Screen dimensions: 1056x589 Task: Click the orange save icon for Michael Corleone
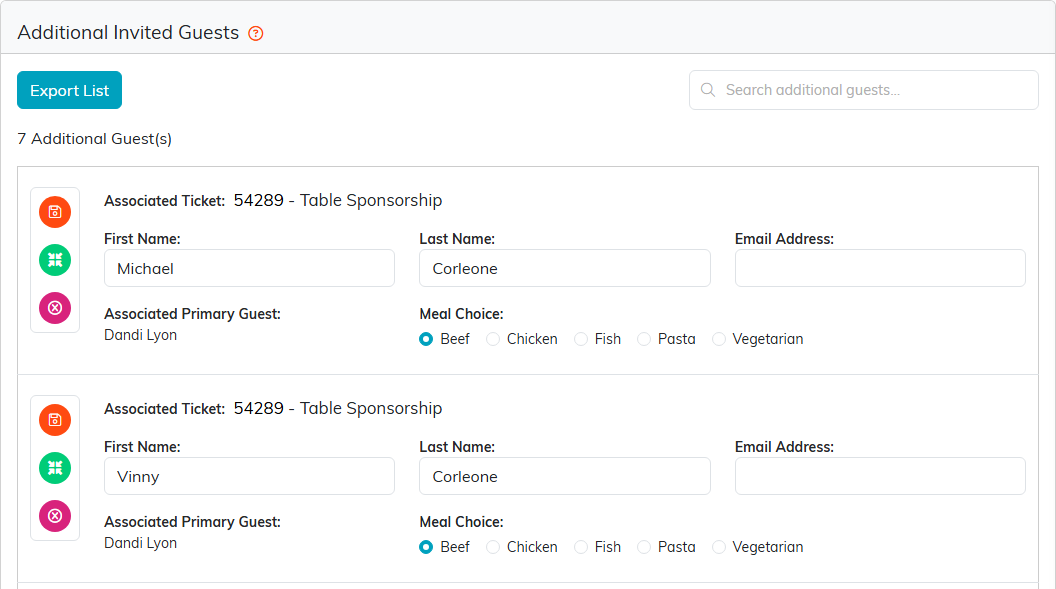coord(55,212)
